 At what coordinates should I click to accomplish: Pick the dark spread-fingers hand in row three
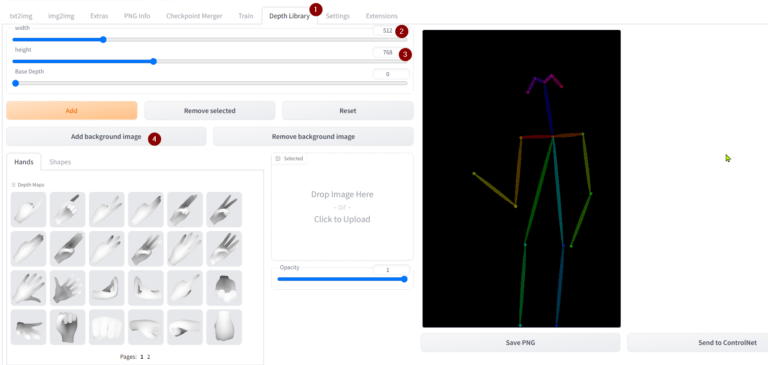[x=68, y=288]
